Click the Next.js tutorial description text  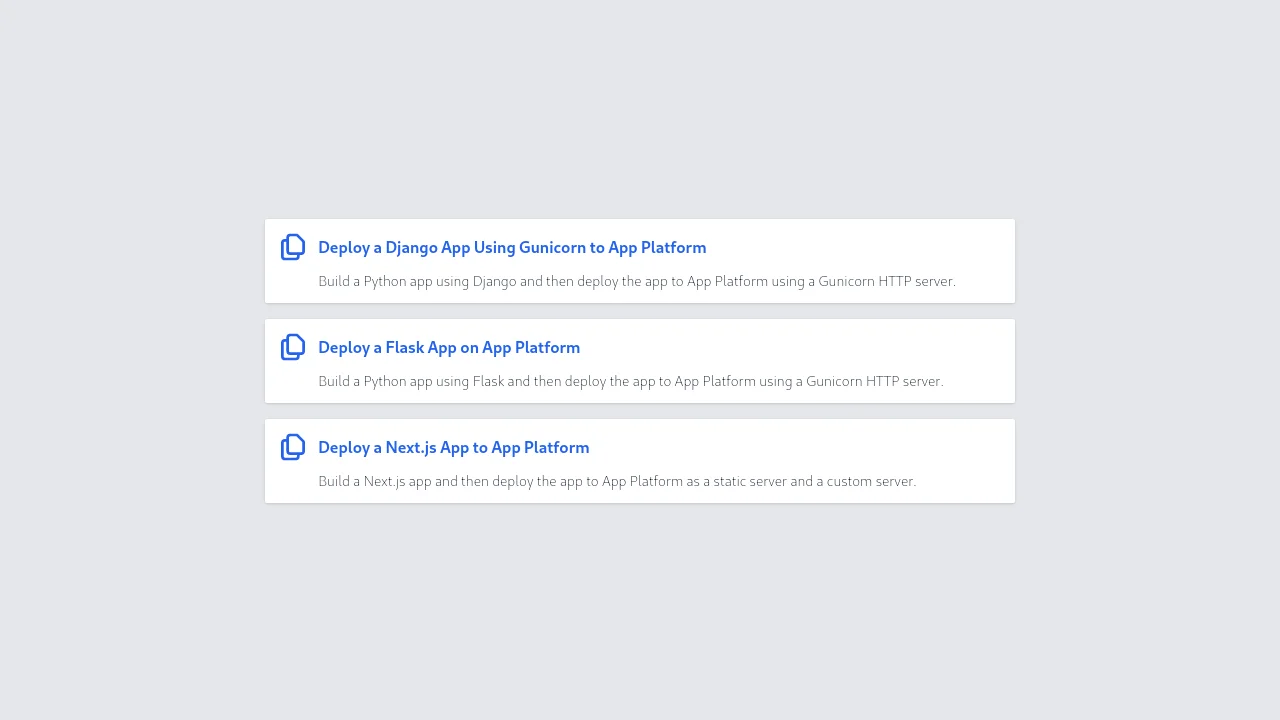click(x=617, y=481)
